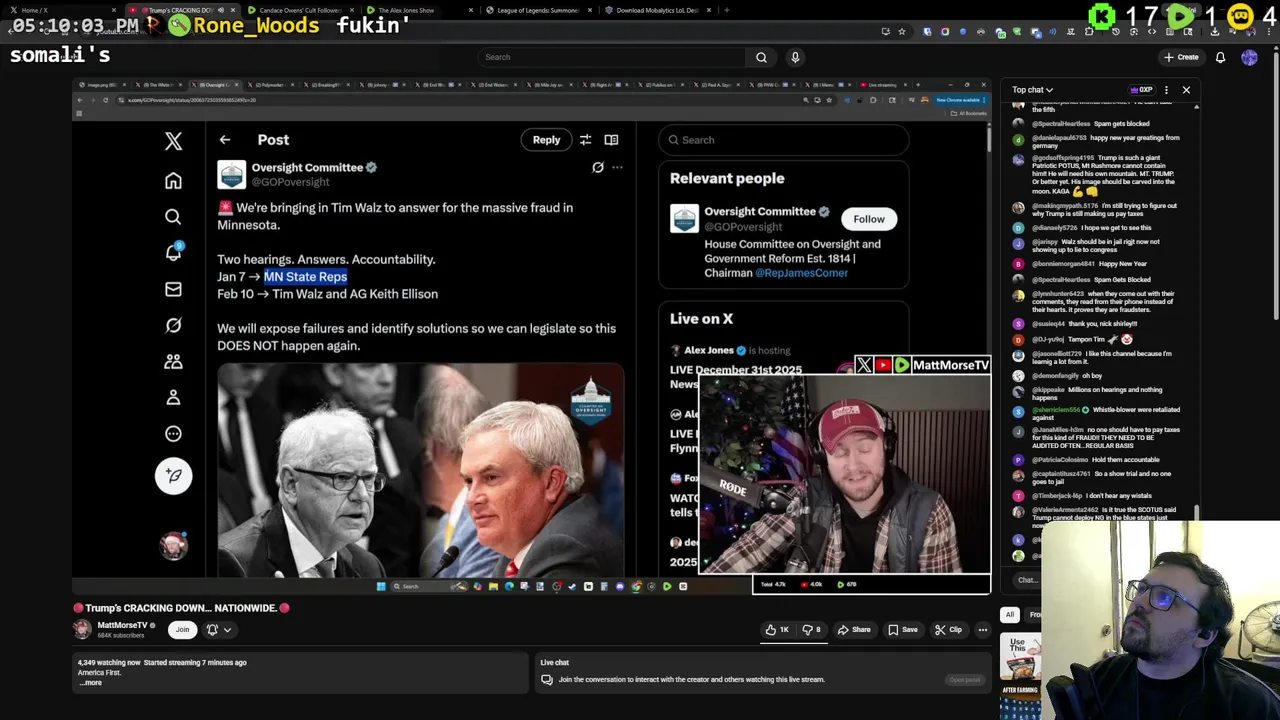The height and width of the screenshot is (720, 1280).
Task: Dislike the video with thumbs down
Action: [811, 630]
